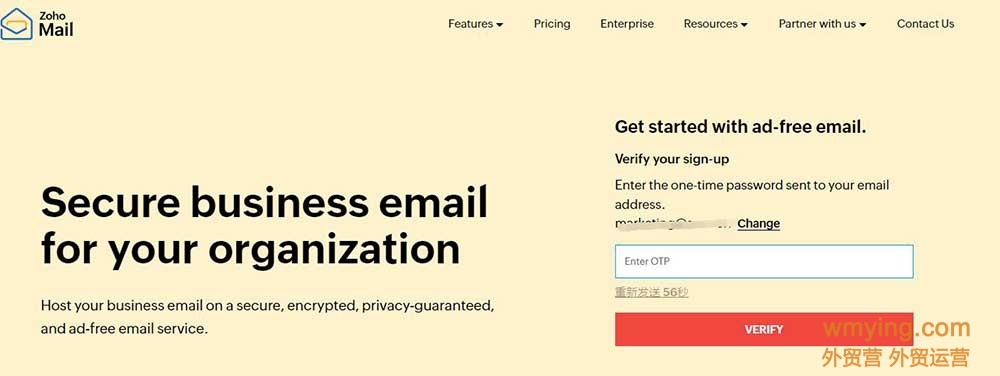Expand the arrow next to Features

[499, 25]
